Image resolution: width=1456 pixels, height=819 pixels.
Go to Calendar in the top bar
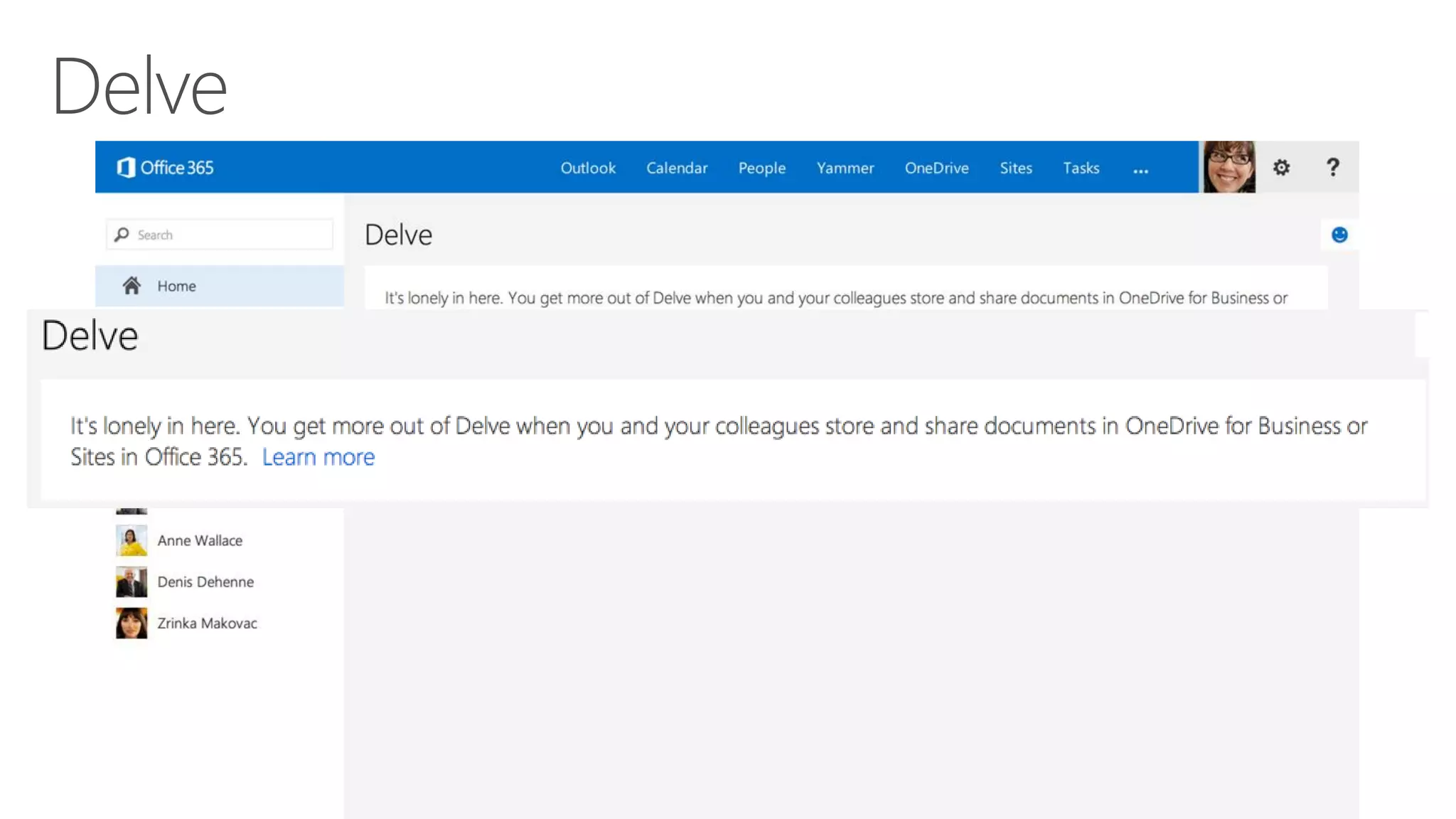[677, 168]
